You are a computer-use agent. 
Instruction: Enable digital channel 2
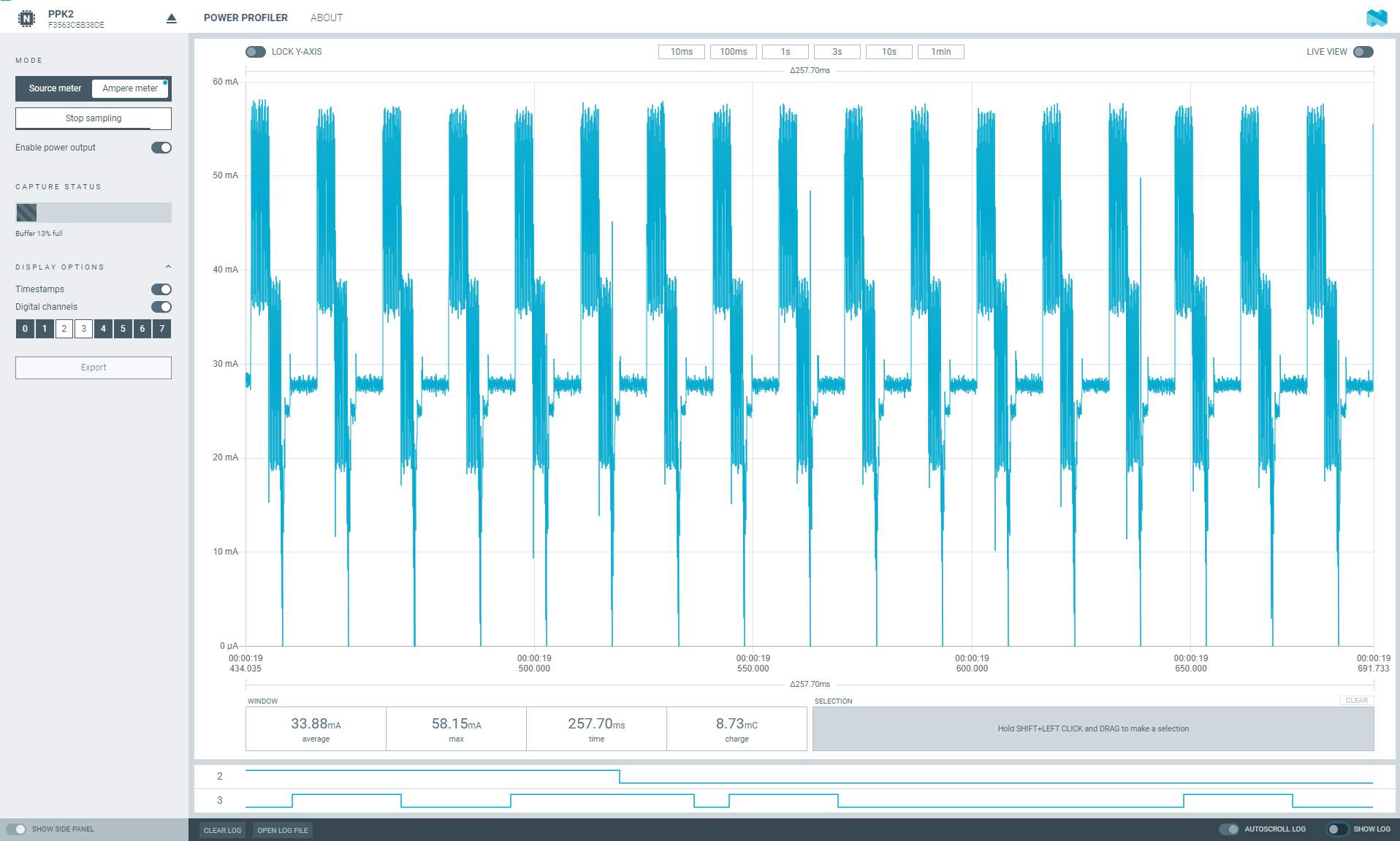pyautogui.click(x=64, y=329)
